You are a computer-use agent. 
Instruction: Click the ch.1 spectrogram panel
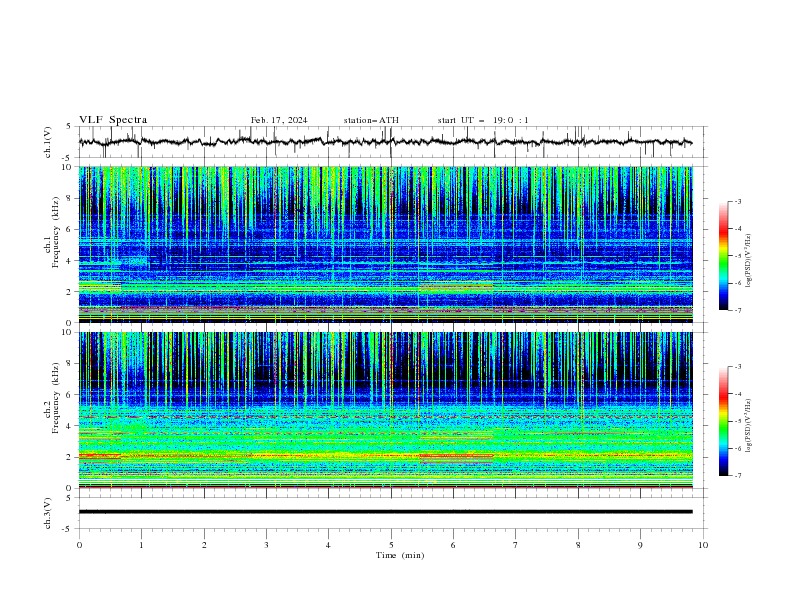point(385,244)
